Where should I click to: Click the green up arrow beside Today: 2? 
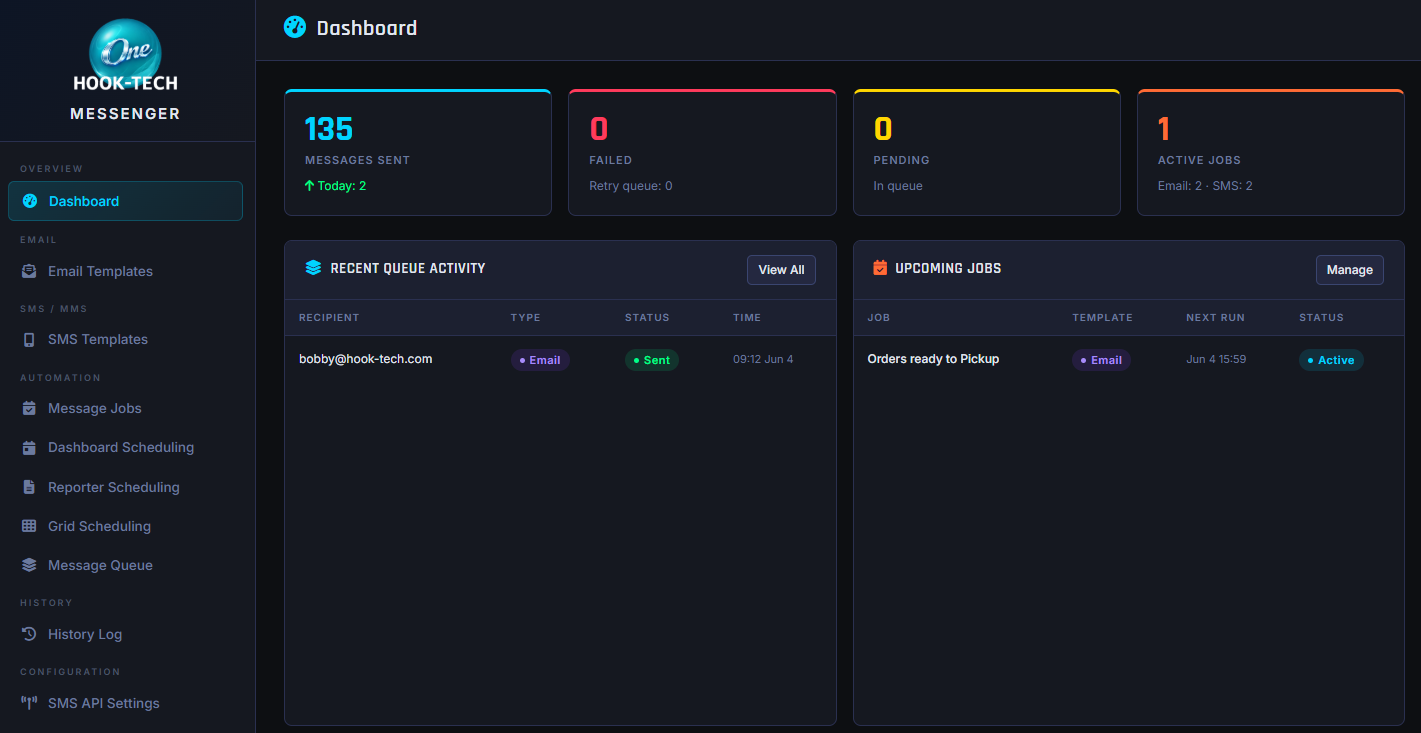(x=310, y=186)
